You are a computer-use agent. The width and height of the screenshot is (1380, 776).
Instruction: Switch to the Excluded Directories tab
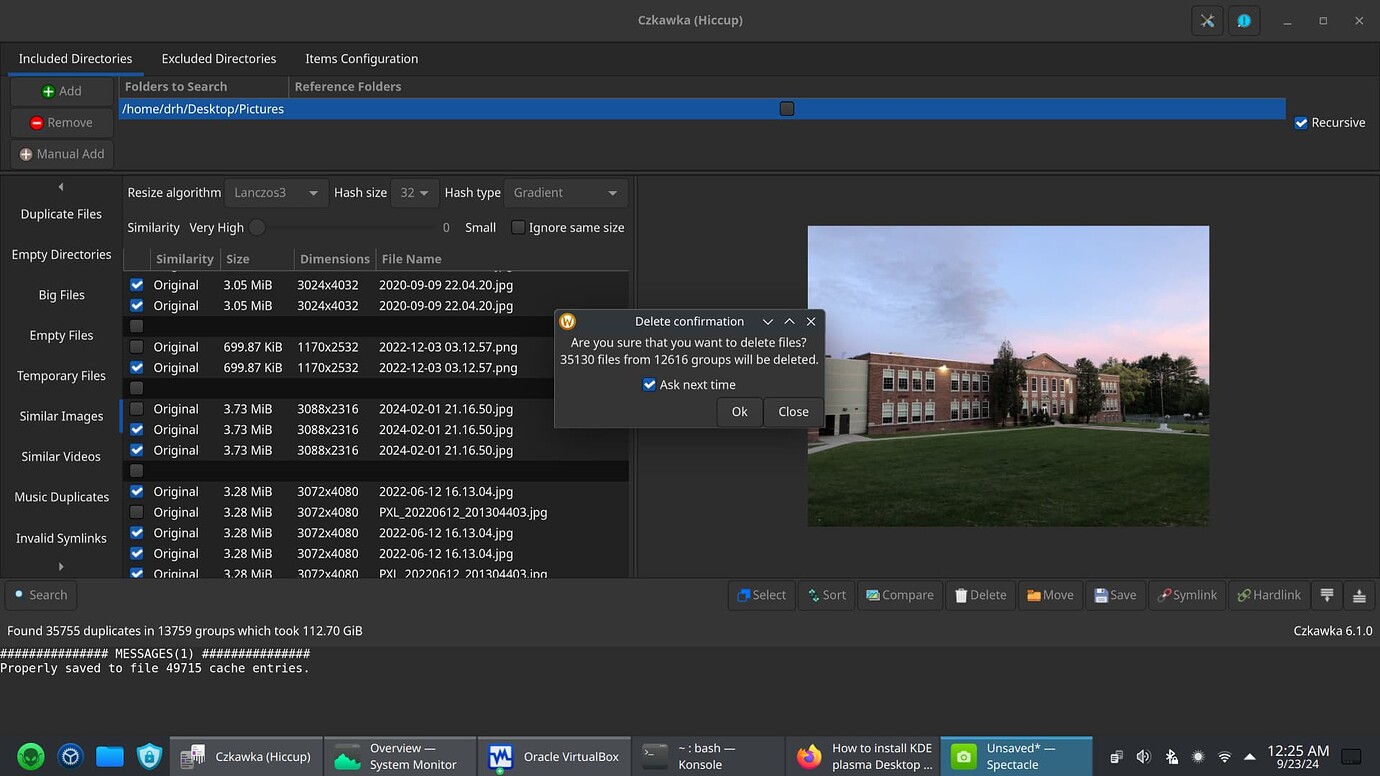pyautogui.click(x=218, y=58)
